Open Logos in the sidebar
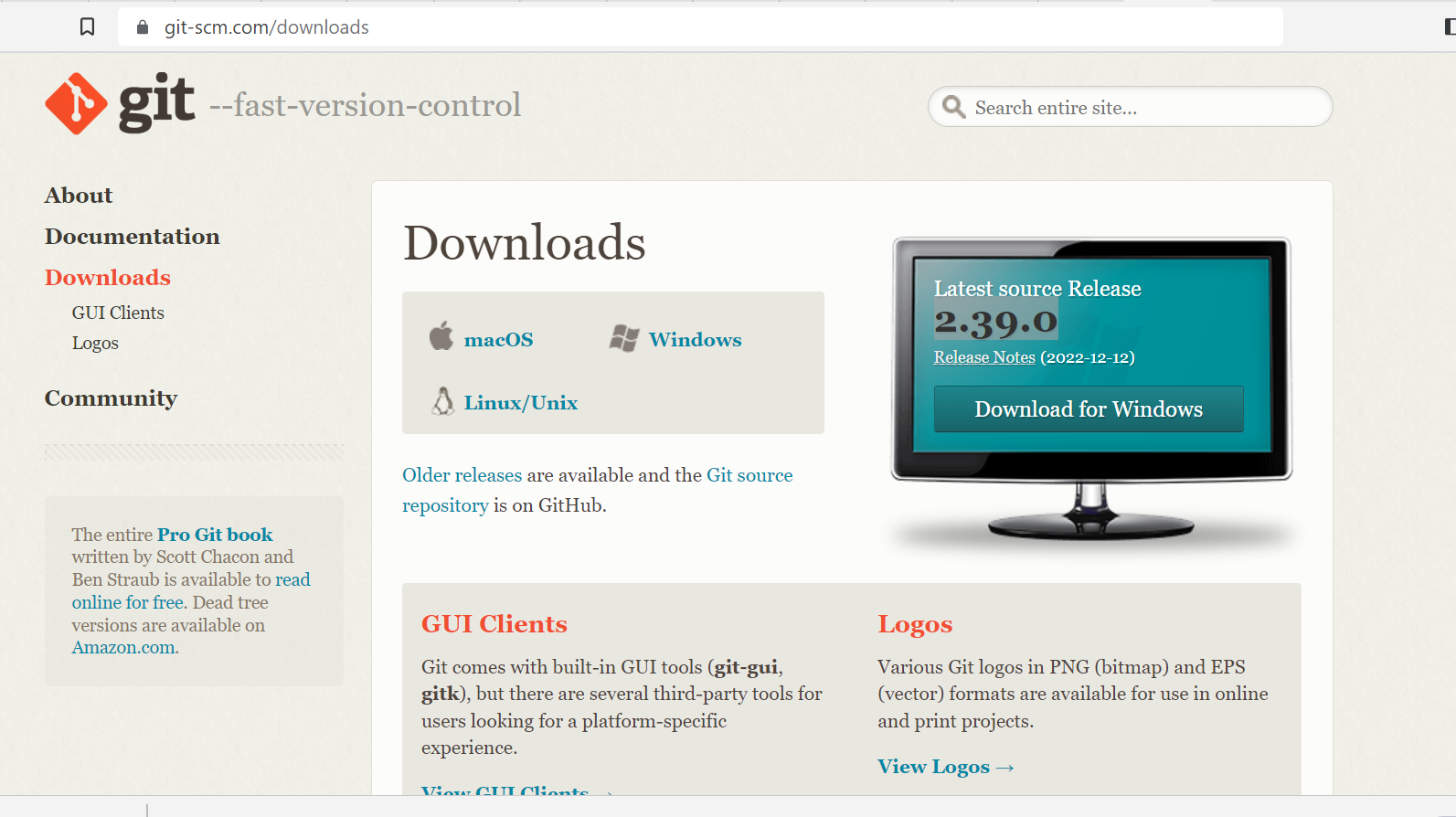The height and width of the screenshot is (817, 1456). click(x=95, y=343)
